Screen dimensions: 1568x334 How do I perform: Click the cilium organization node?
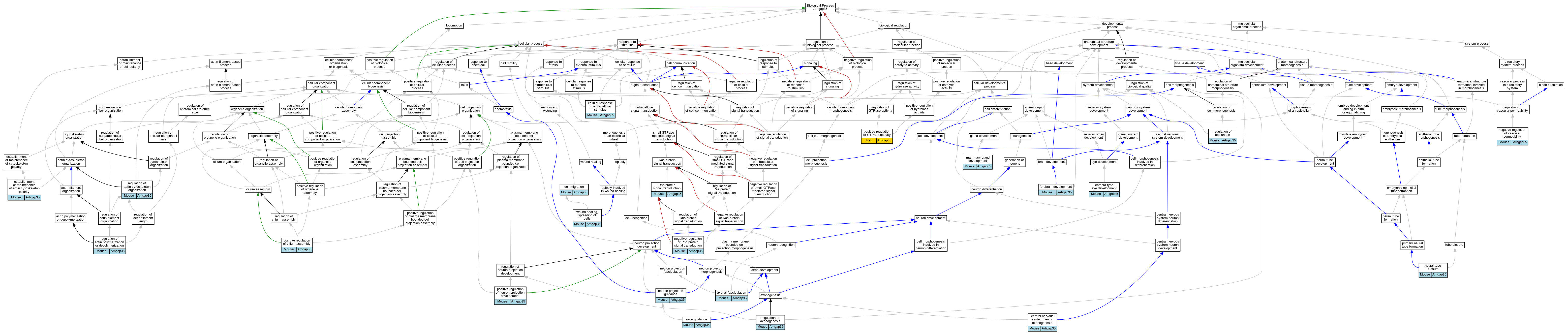(x=227, y=162)
